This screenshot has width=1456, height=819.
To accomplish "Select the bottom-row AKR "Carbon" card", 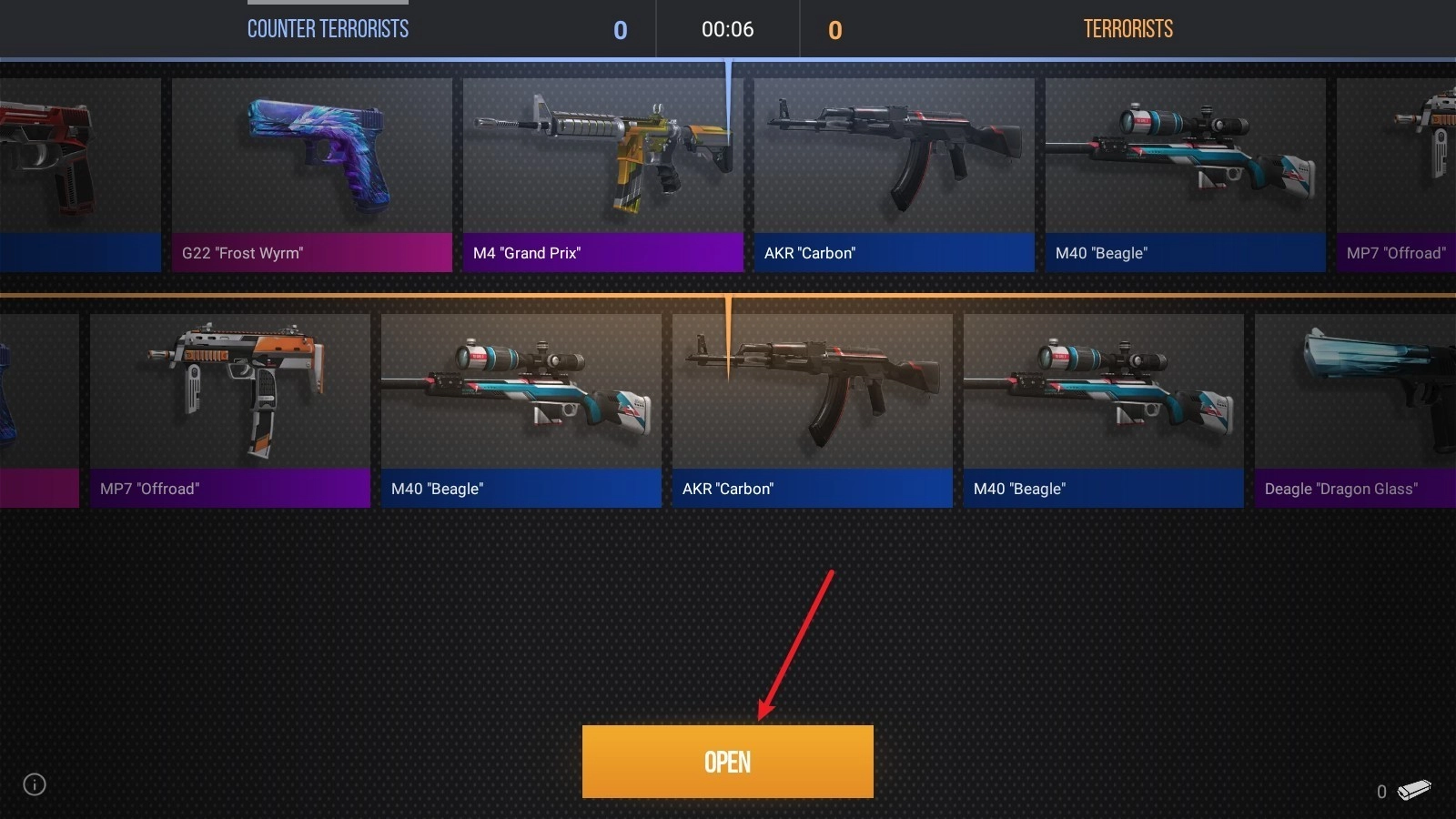I will pos(813,410).
